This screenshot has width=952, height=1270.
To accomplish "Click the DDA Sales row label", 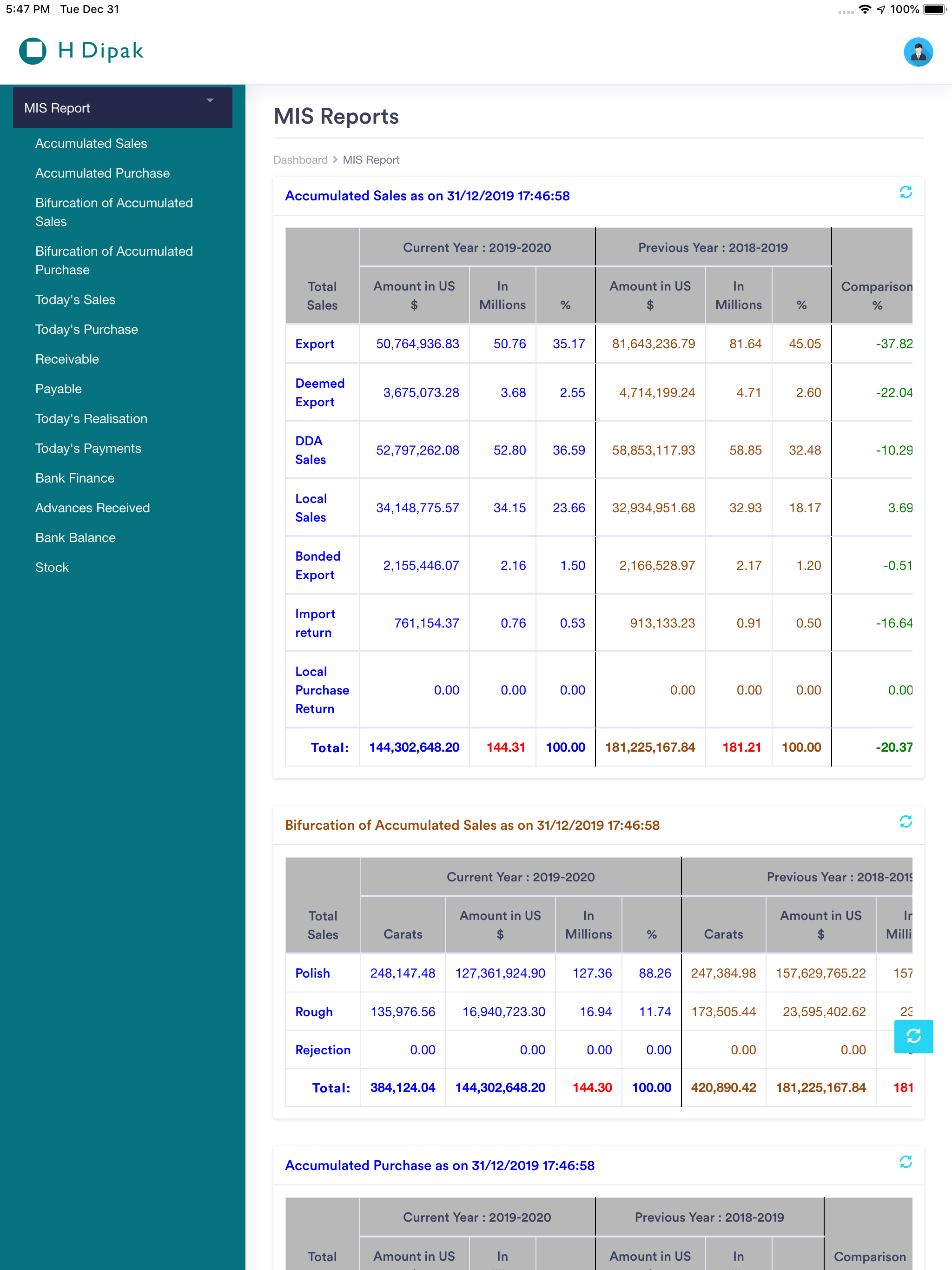I will pyautogui.click(x=311, y=450).
